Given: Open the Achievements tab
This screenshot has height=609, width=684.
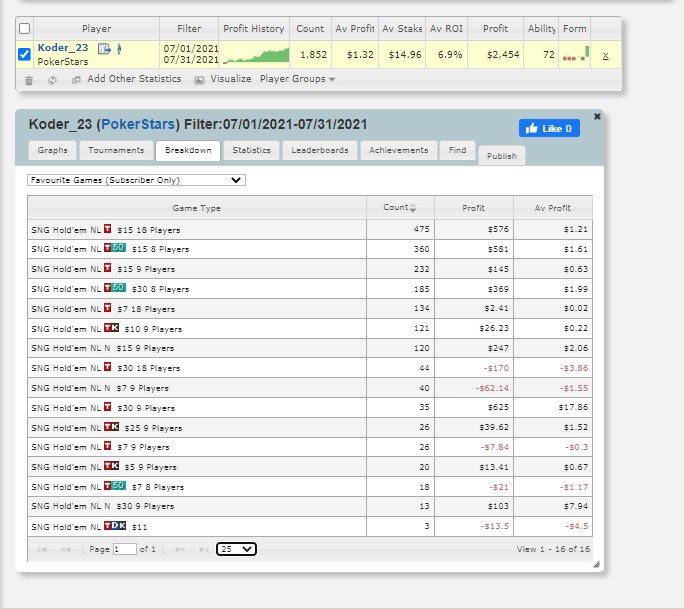Looking at the screenshot, I should pyautogui.click(x=399, y=150).
